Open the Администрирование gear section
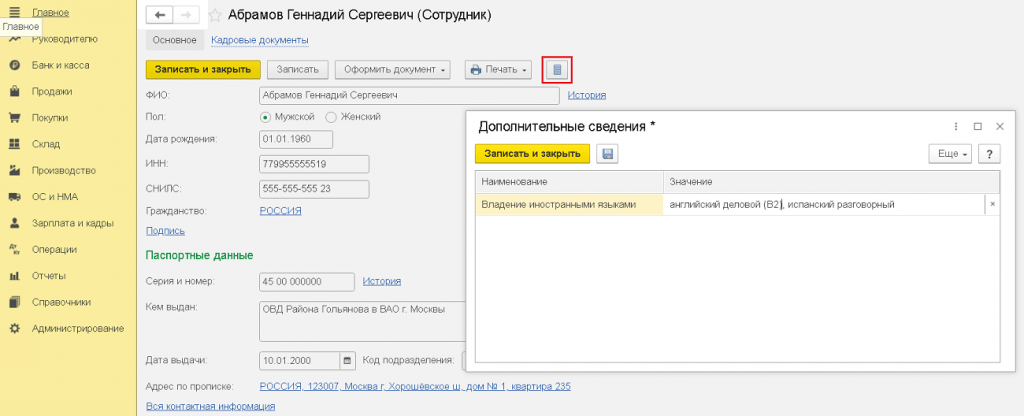1024x416 pixels. click(x=77, y=328)
